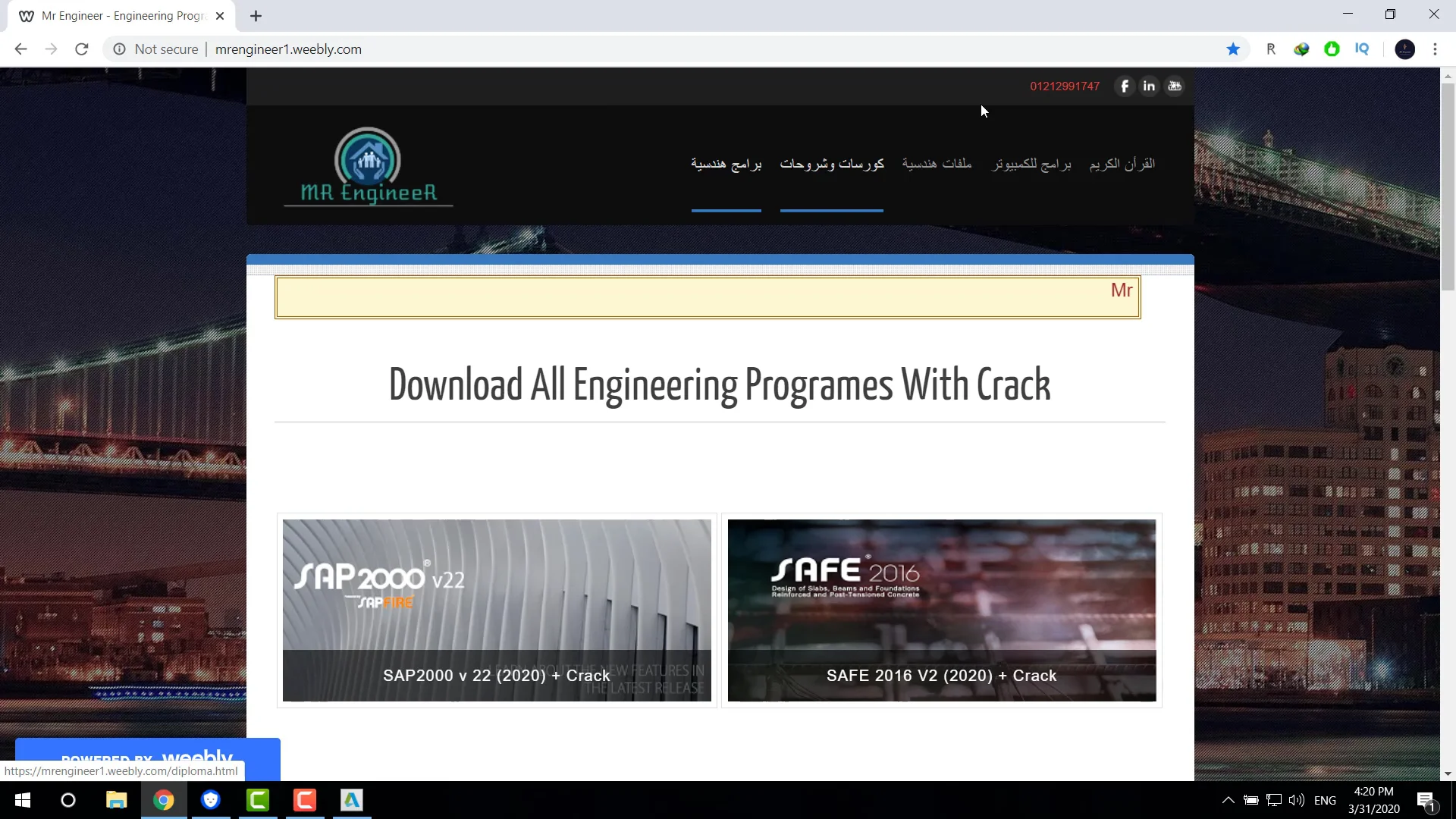Open SAFE 2016 V2 download card
Image resolution: width=1456 pixels, height=819 pixels.
942,610
